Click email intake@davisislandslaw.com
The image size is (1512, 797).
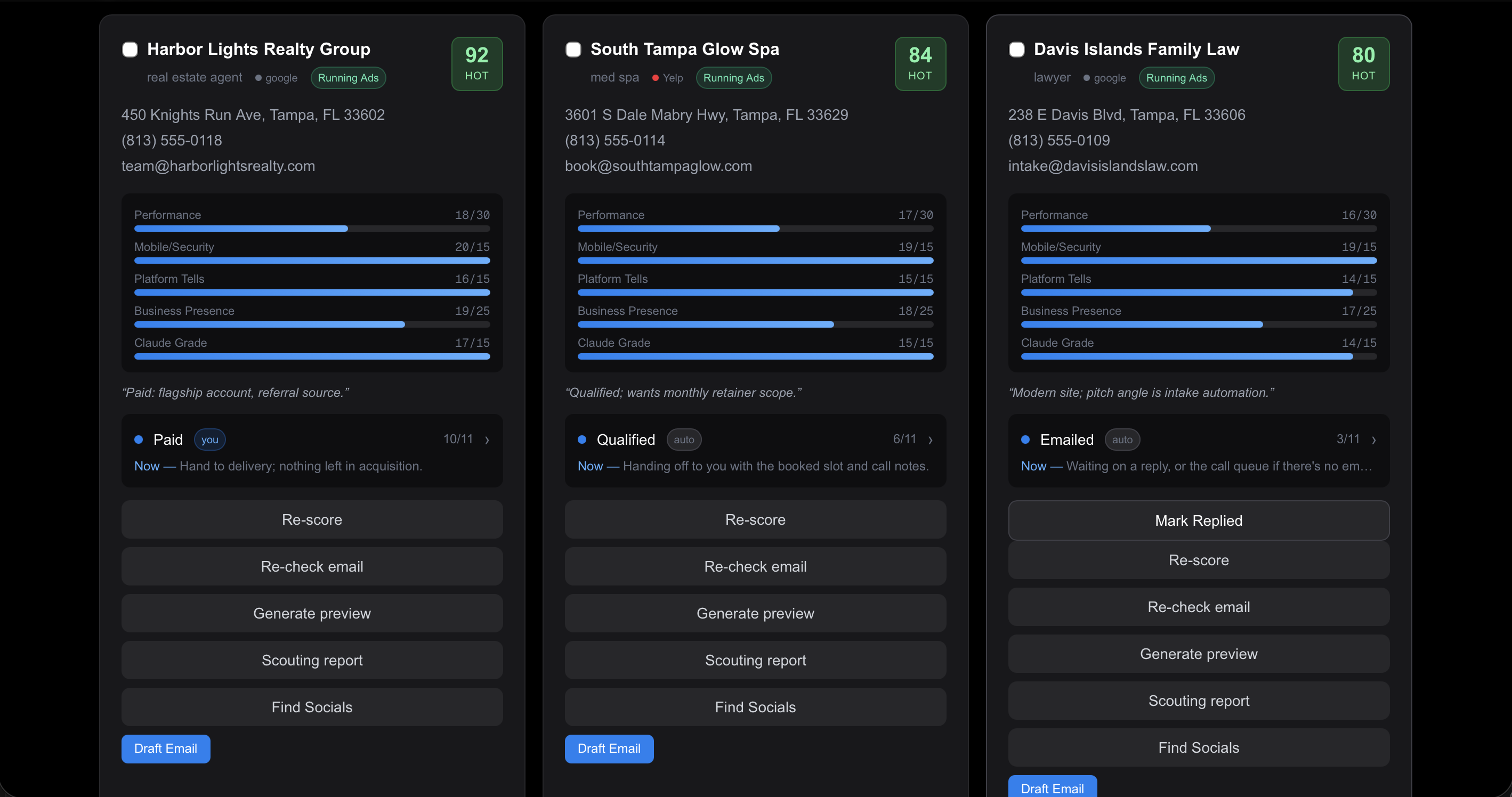click(1103, 166)
